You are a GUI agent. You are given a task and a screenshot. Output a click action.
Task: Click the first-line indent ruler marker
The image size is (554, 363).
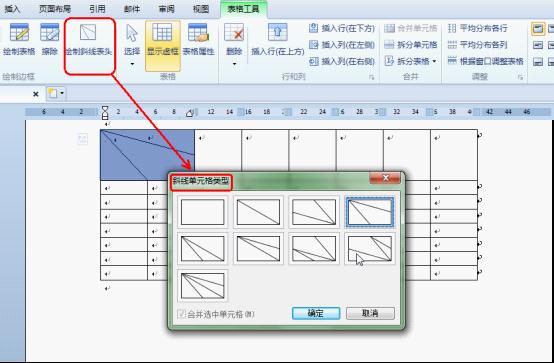click(x=105, y=109)
